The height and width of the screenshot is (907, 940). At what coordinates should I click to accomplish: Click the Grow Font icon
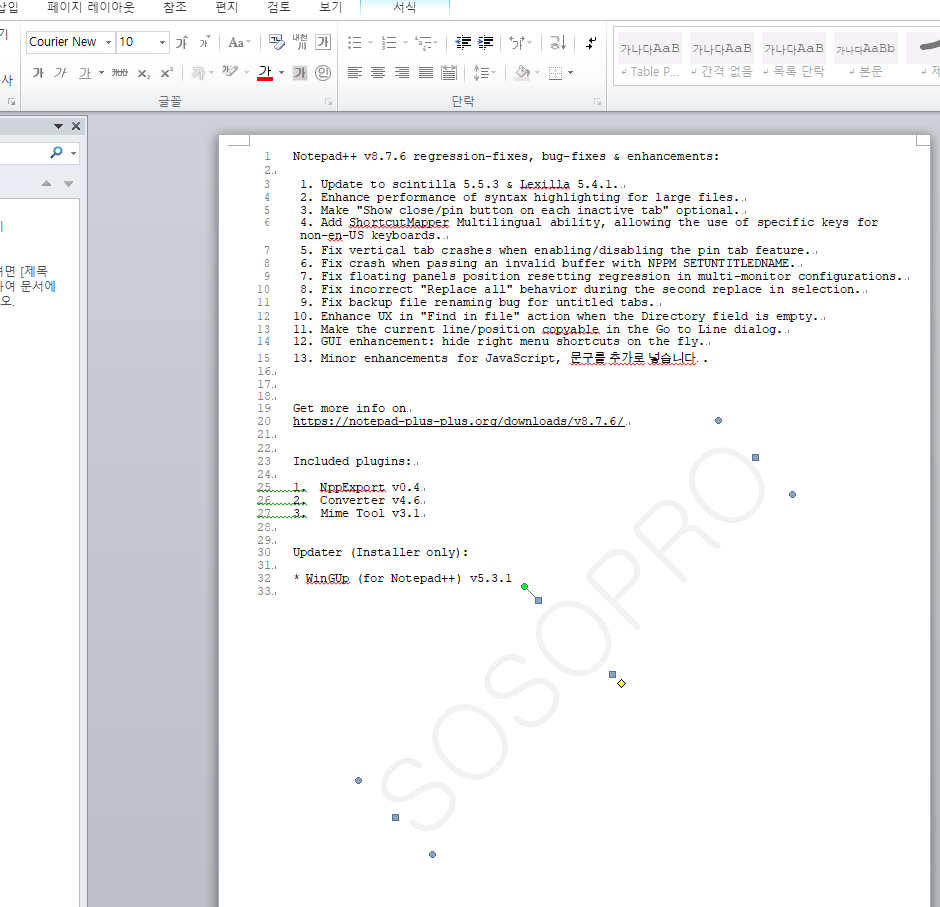(182, 42)
